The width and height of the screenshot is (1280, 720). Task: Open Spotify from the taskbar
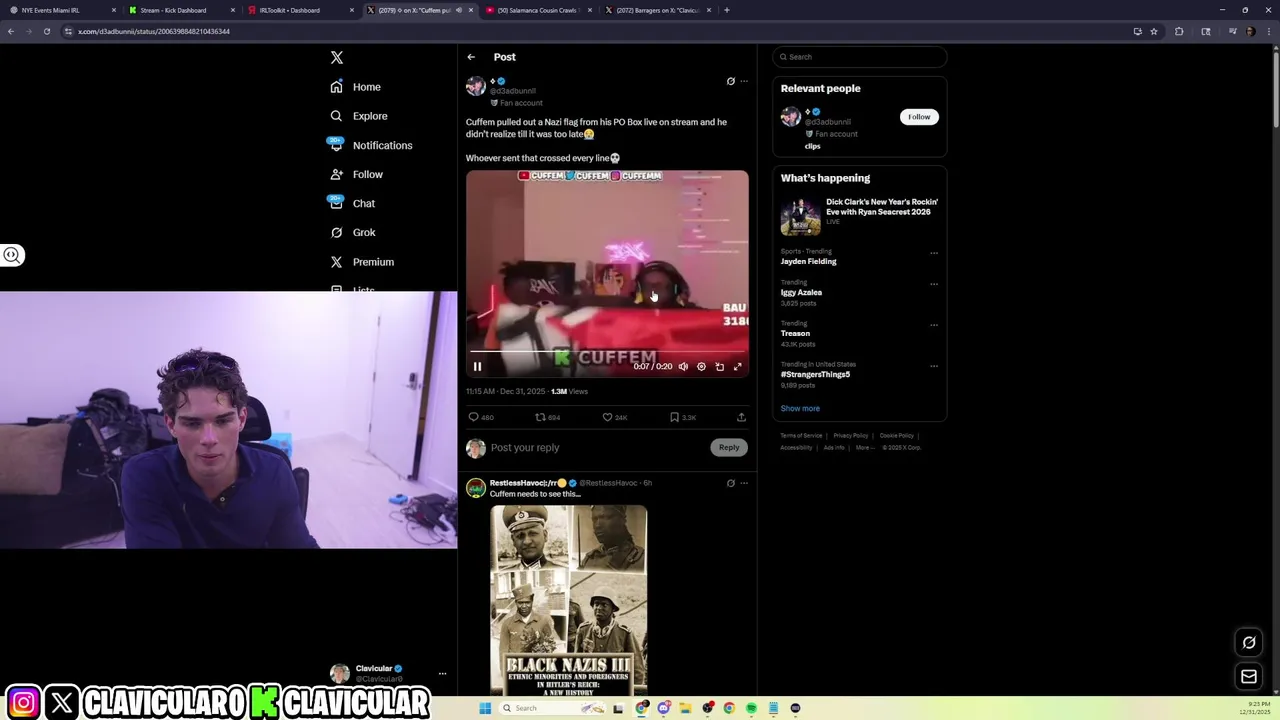click(751, 708)
